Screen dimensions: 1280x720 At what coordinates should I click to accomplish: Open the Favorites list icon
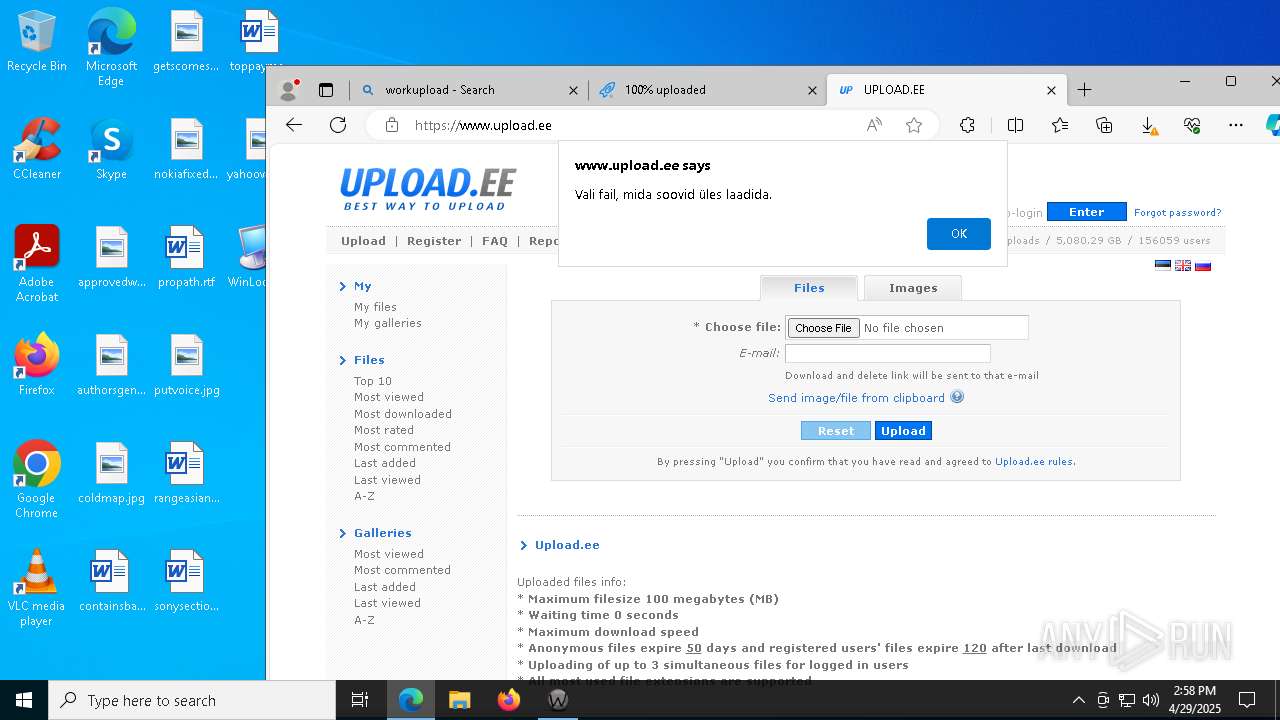tap(1060, 125)
